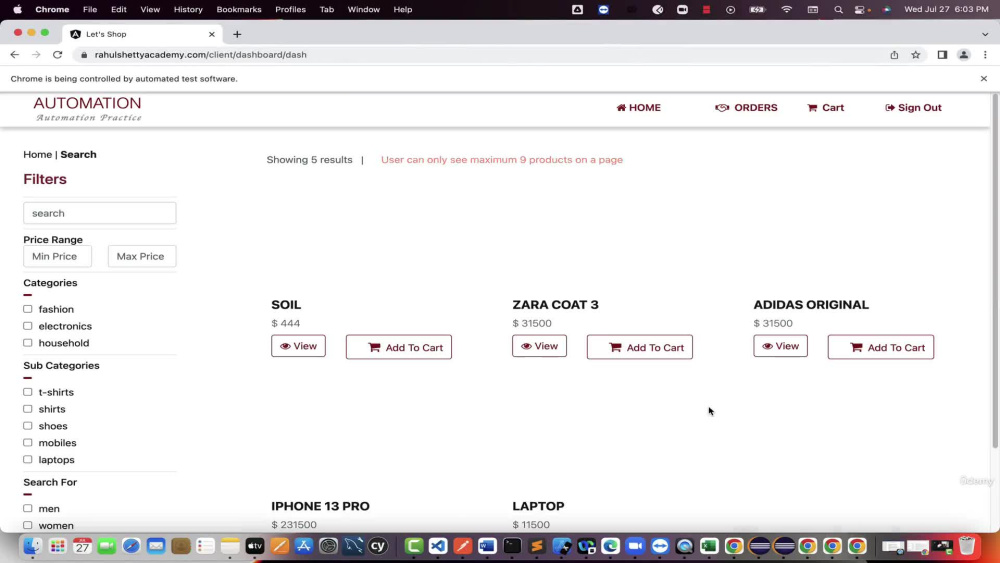
Task: Open Wi-Fi status in the menu bar
Action: pyautogui.click(x=786, y=10)
